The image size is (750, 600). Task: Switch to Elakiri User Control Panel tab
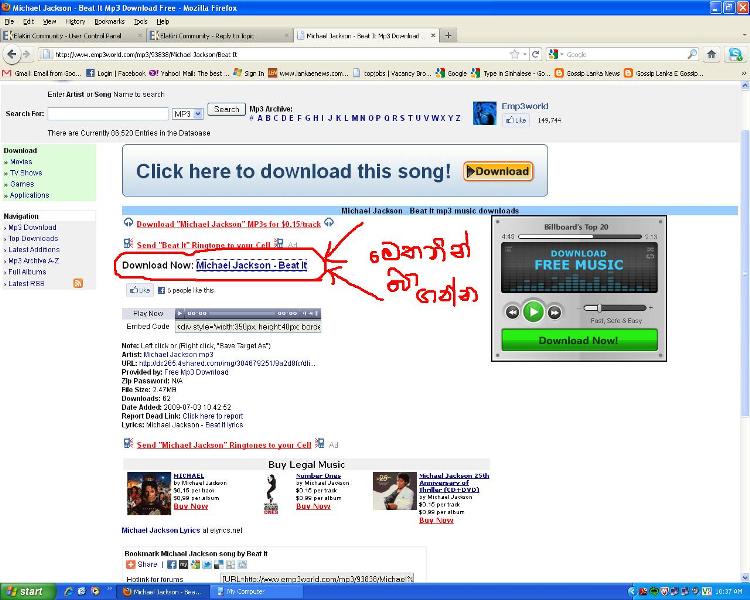click(72, 35)
